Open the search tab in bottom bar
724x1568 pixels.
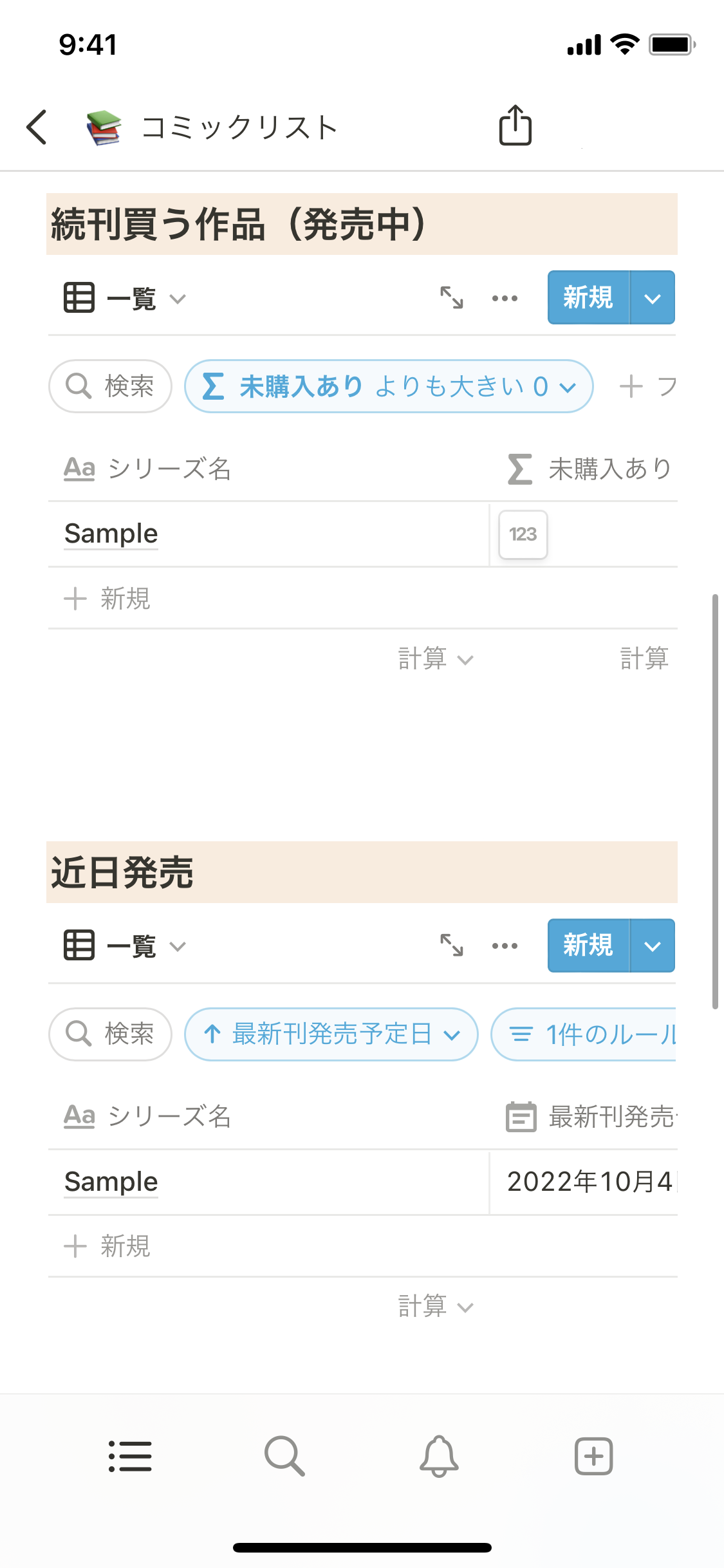coord(284,1456)
